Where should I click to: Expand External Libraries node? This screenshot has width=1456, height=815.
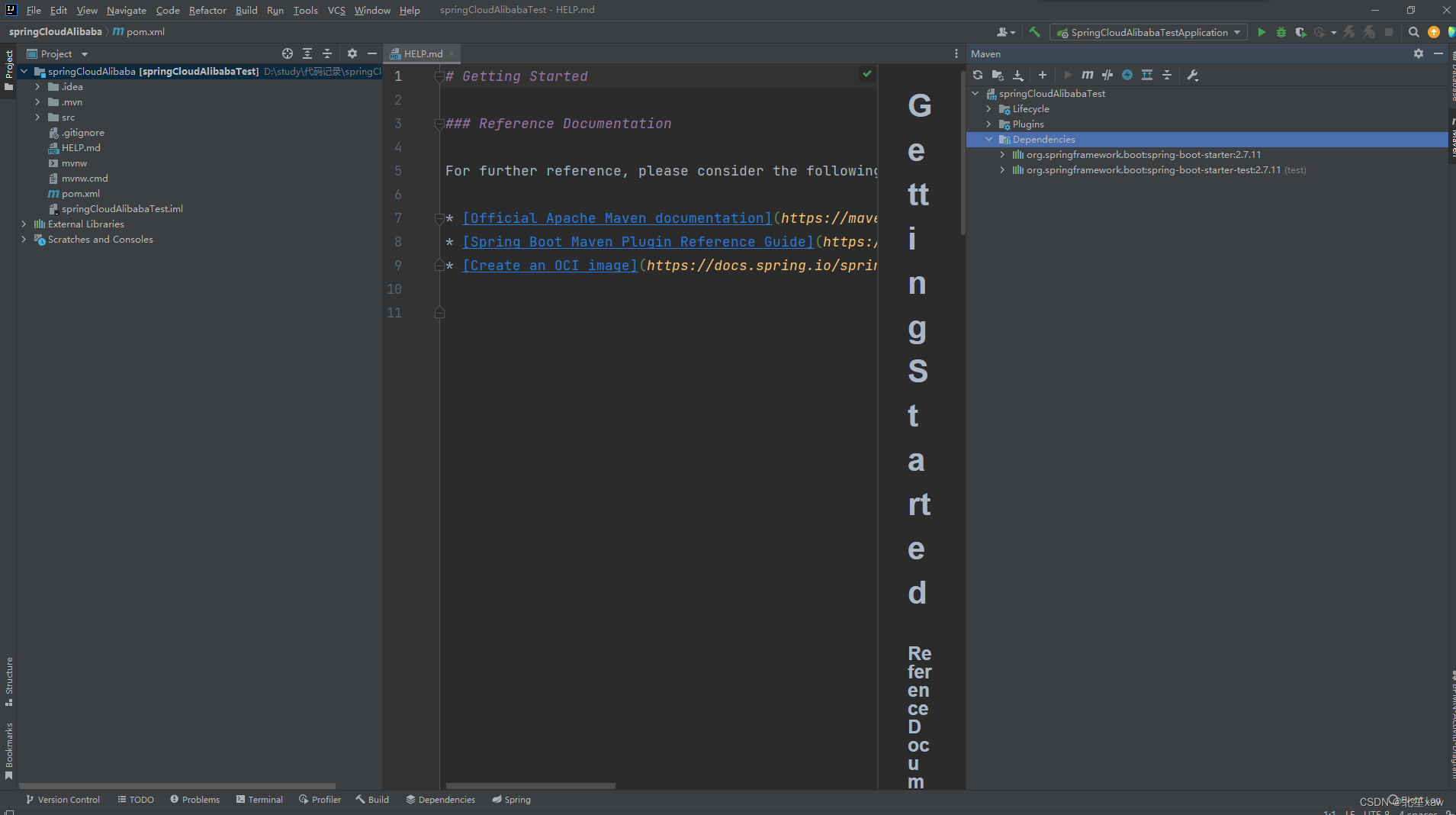[24, 224]
